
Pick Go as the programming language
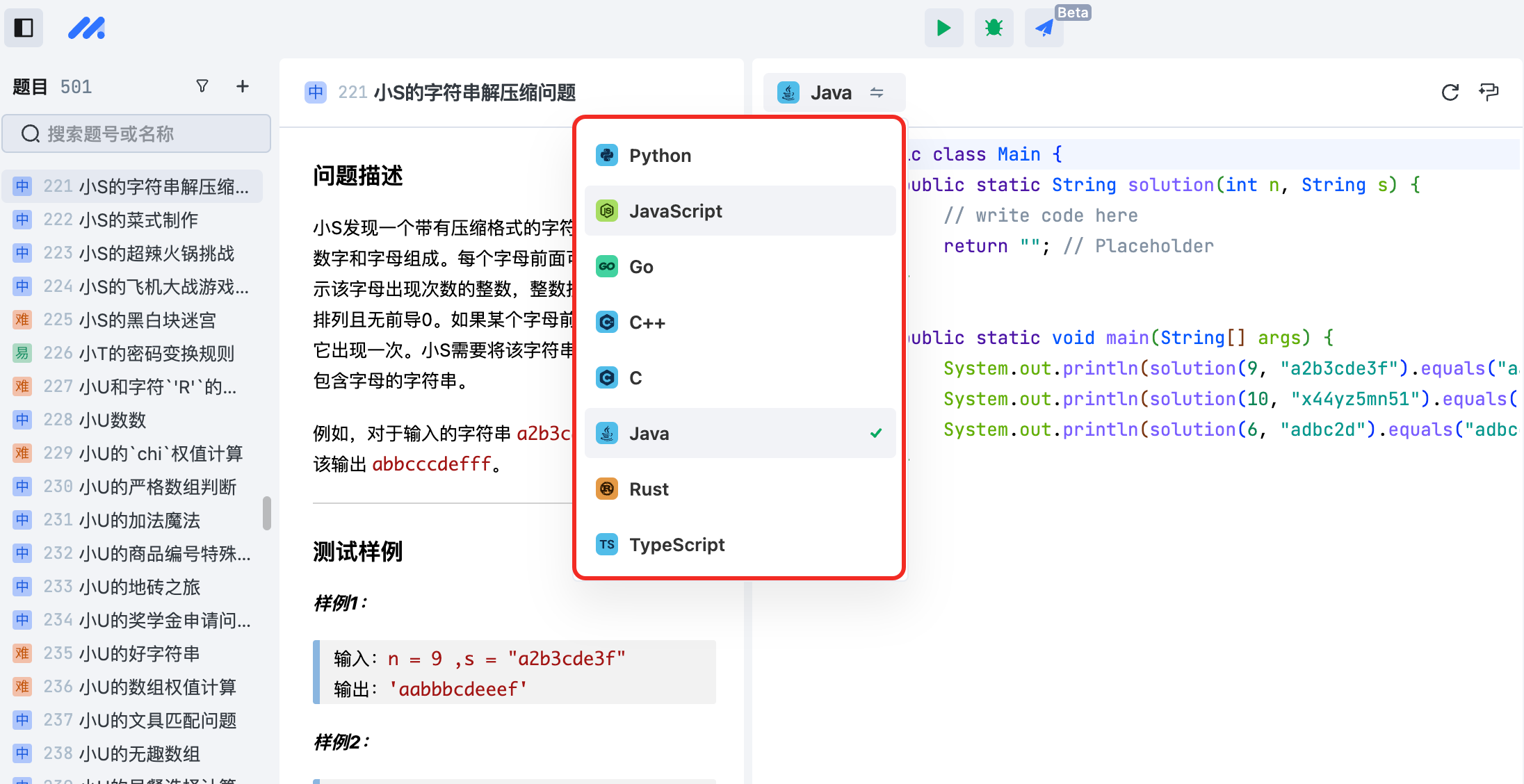[740, 266]
